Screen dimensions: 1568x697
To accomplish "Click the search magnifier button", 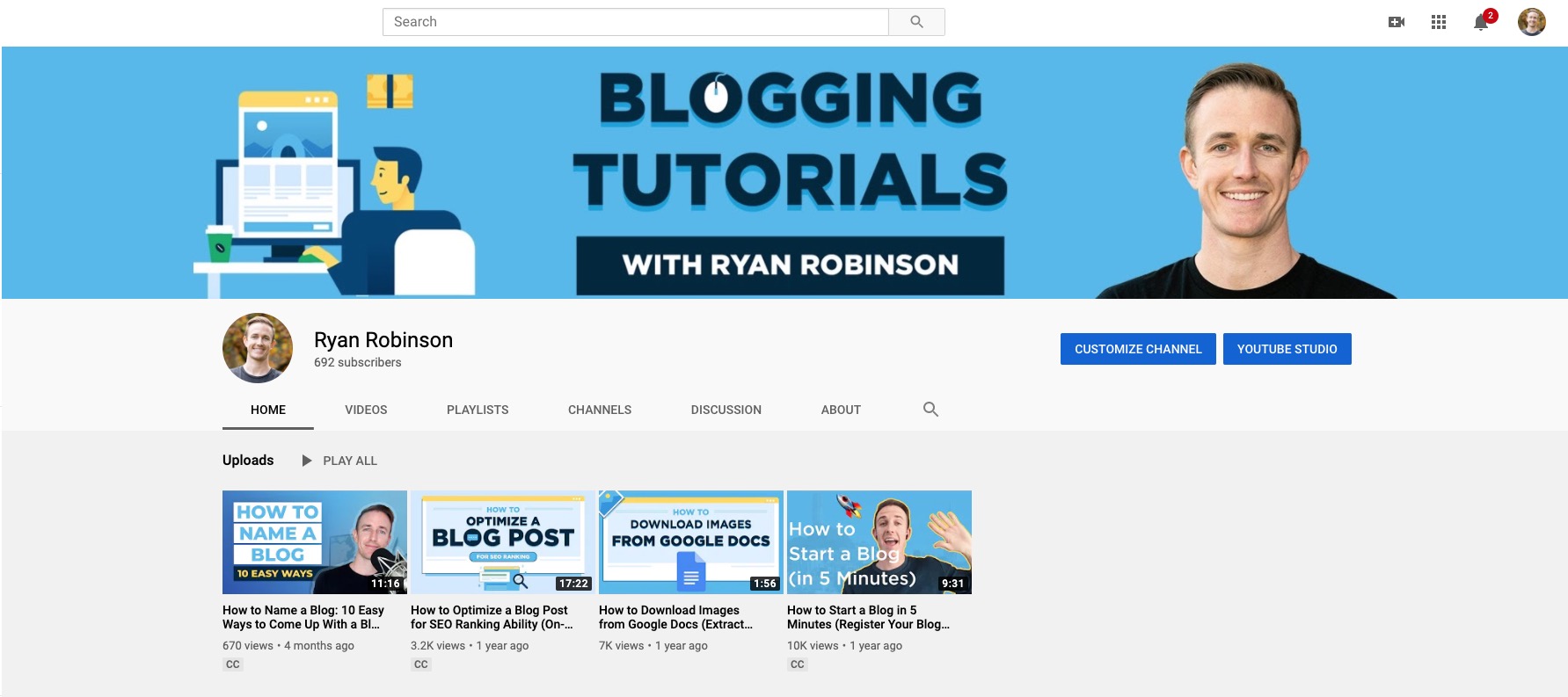I will 916,22.
